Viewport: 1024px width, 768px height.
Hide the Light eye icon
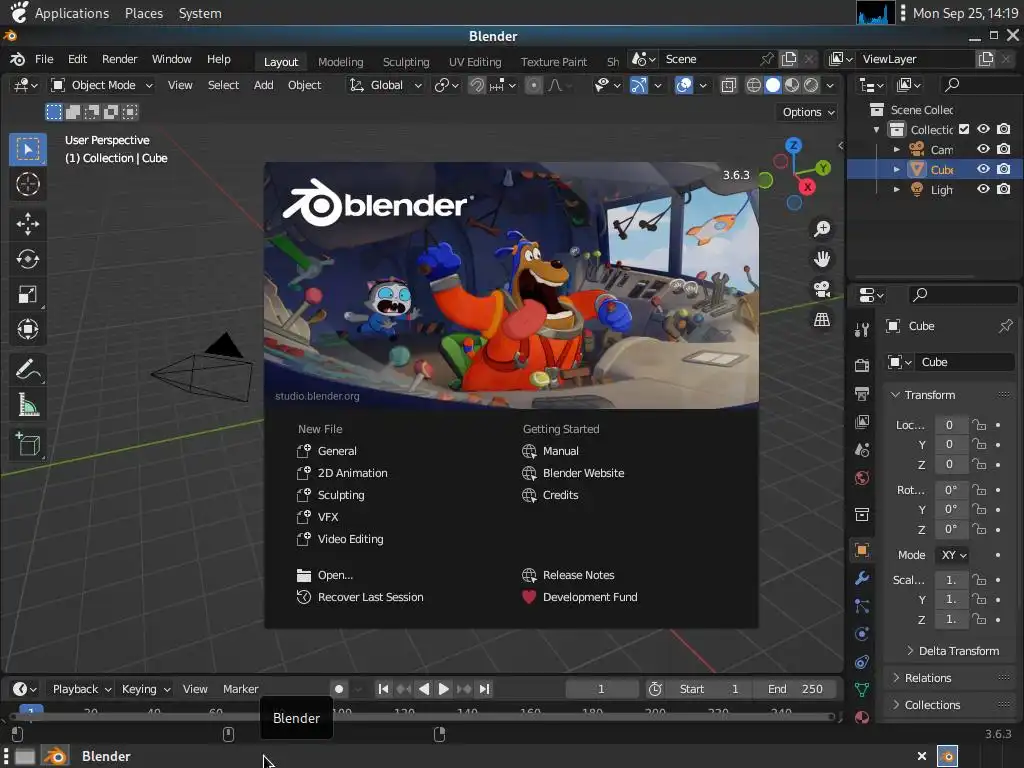(x=983, y=189)
